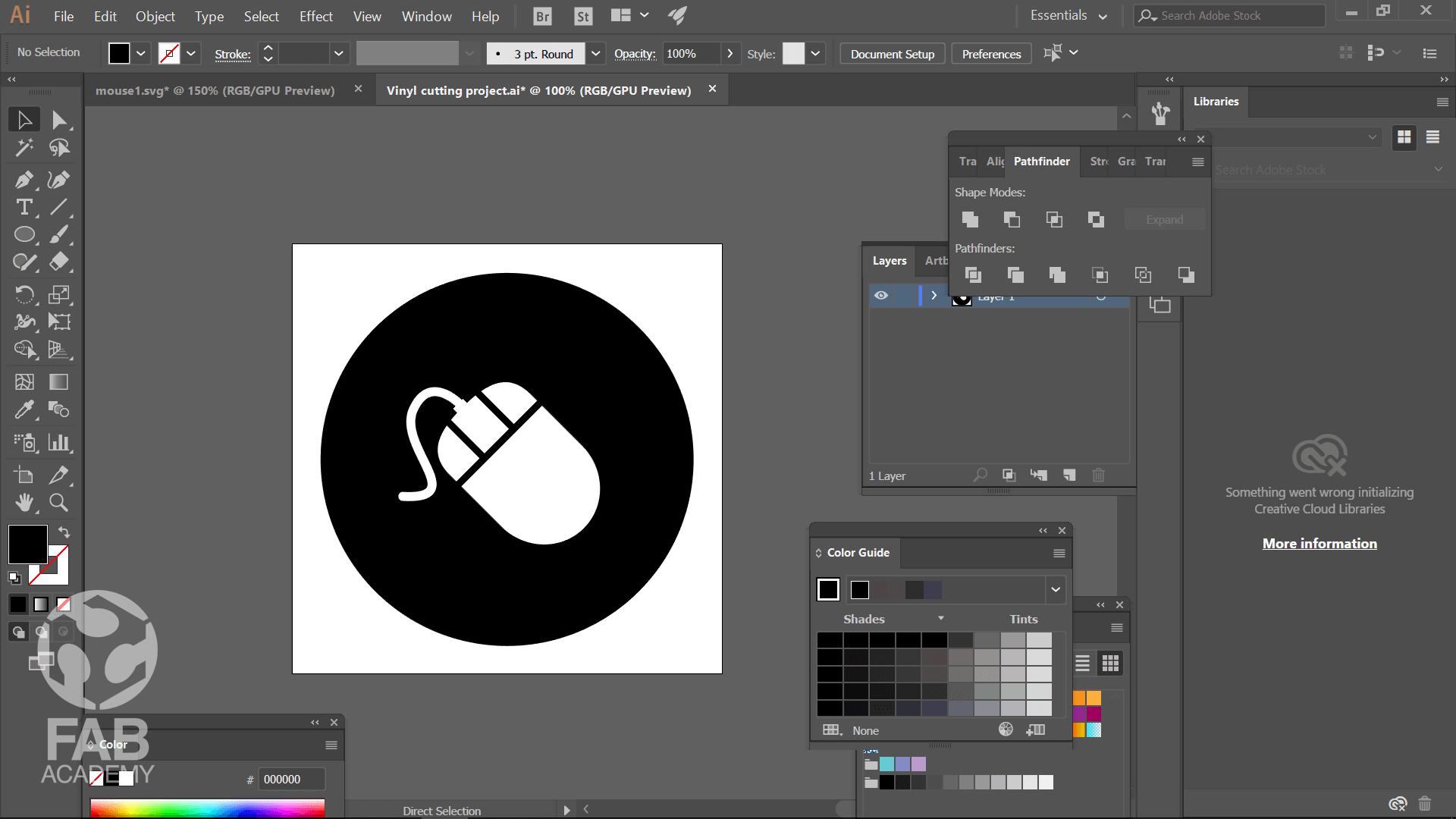Select the Direct Selection tool

[59, 120]
